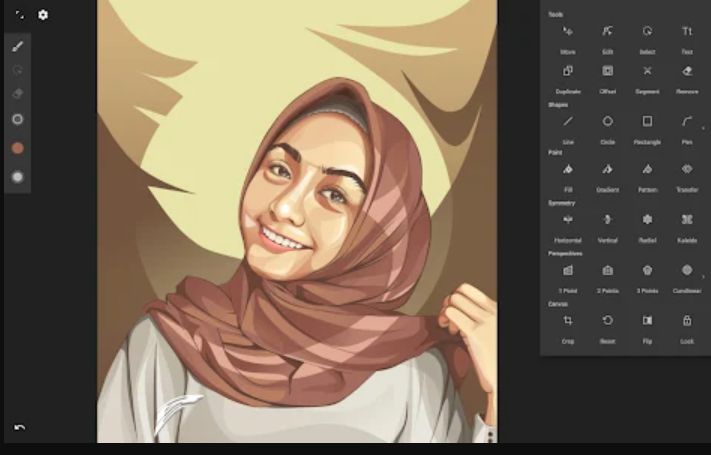The width and height of the screenshot is (711, 455).
Task: Toggle fullscreen with top-left arrows icon
Action: tap(19, 15)
